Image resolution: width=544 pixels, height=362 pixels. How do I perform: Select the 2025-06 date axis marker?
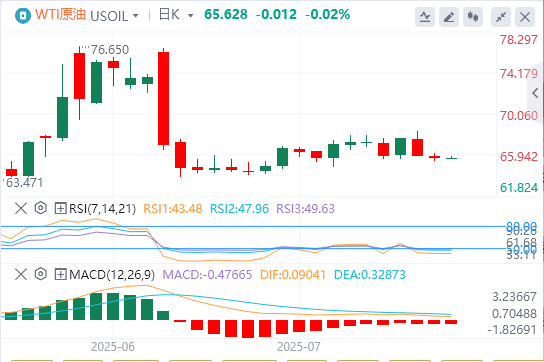[113, 346]
